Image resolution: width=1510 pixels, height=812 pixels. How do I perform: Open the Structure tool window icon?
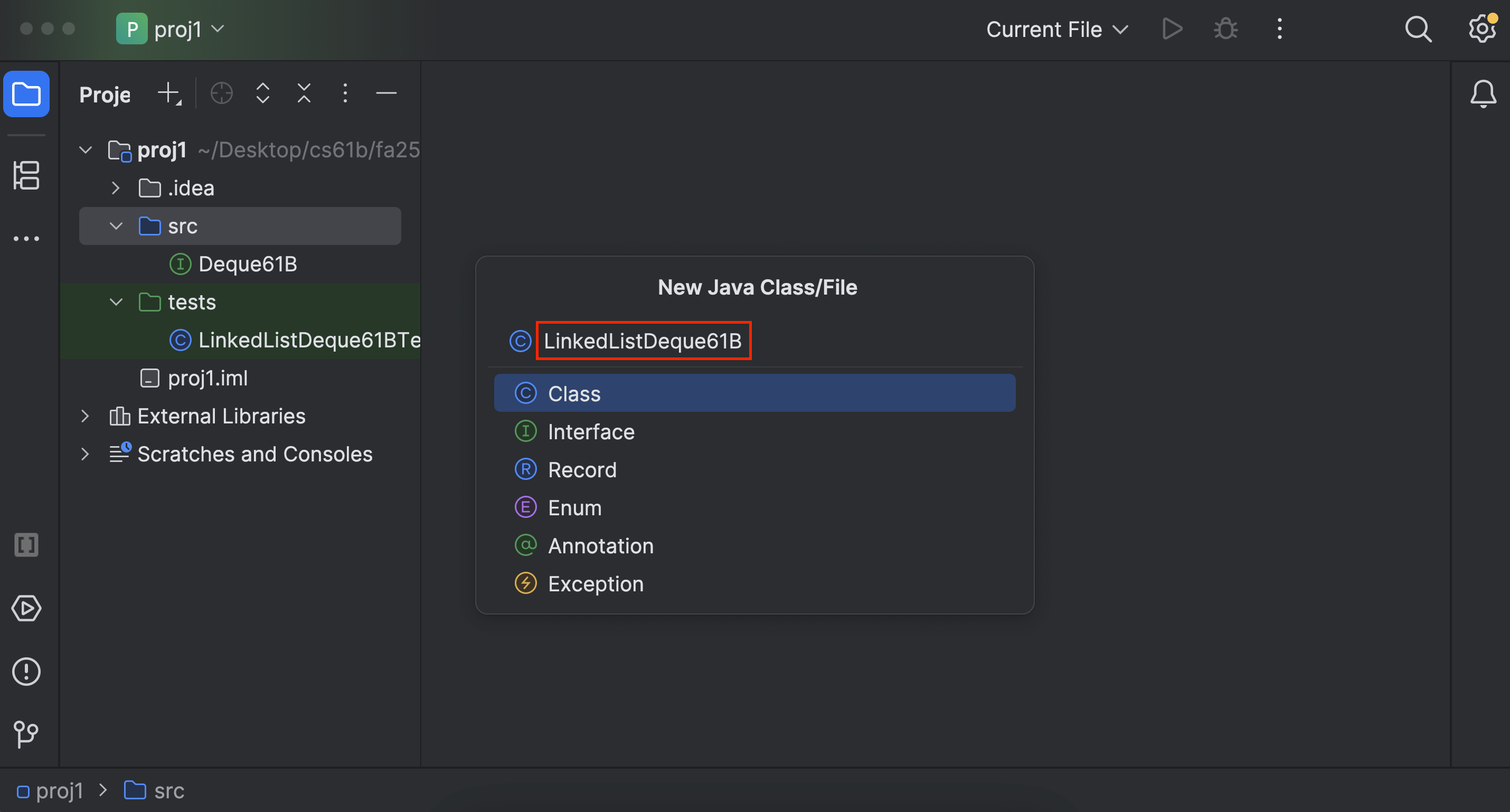pyautogui.click(x=26, y=175)
